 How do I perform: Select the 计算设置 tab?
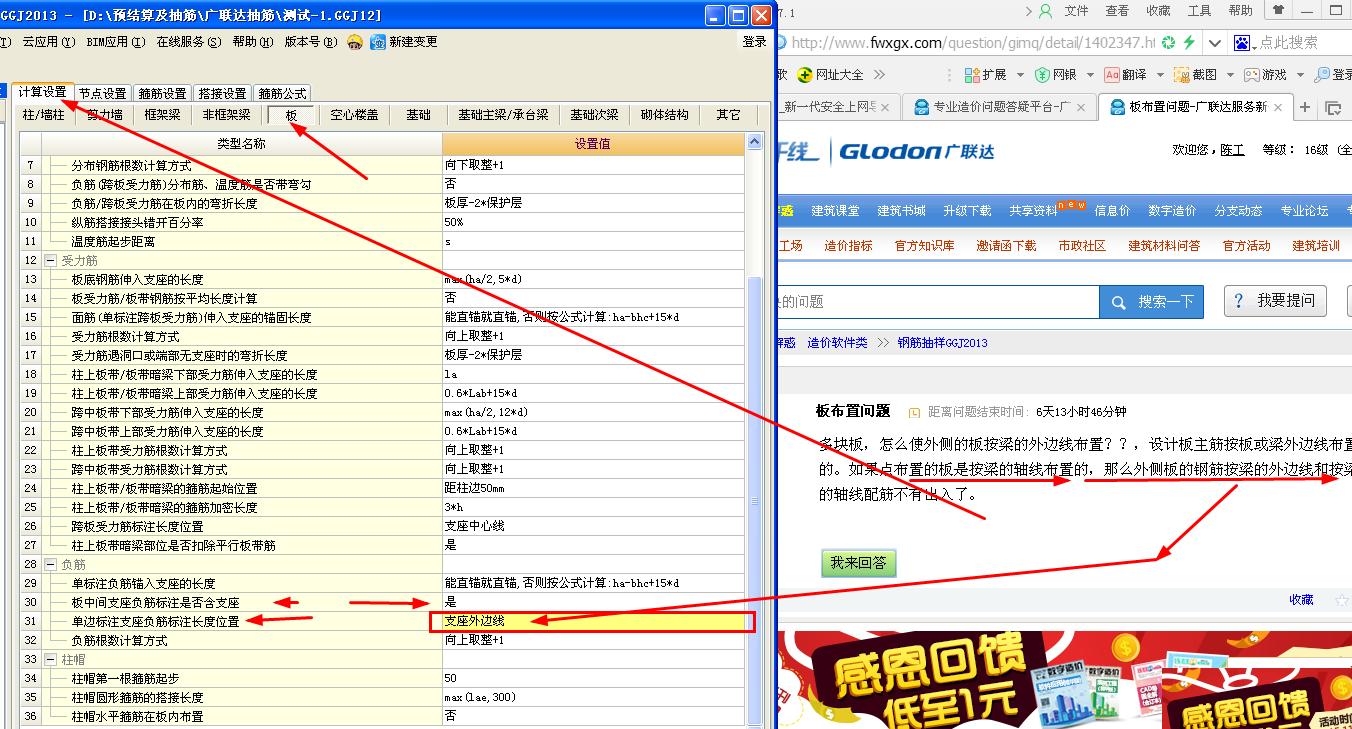(x=43, y=92)
